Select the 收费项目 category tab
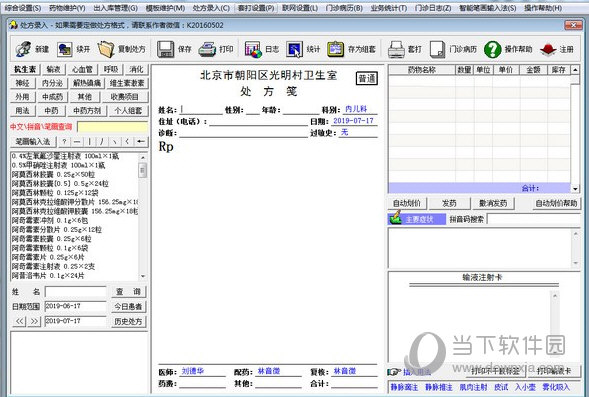Screen dimensions: 589x397 pos(124,97)
